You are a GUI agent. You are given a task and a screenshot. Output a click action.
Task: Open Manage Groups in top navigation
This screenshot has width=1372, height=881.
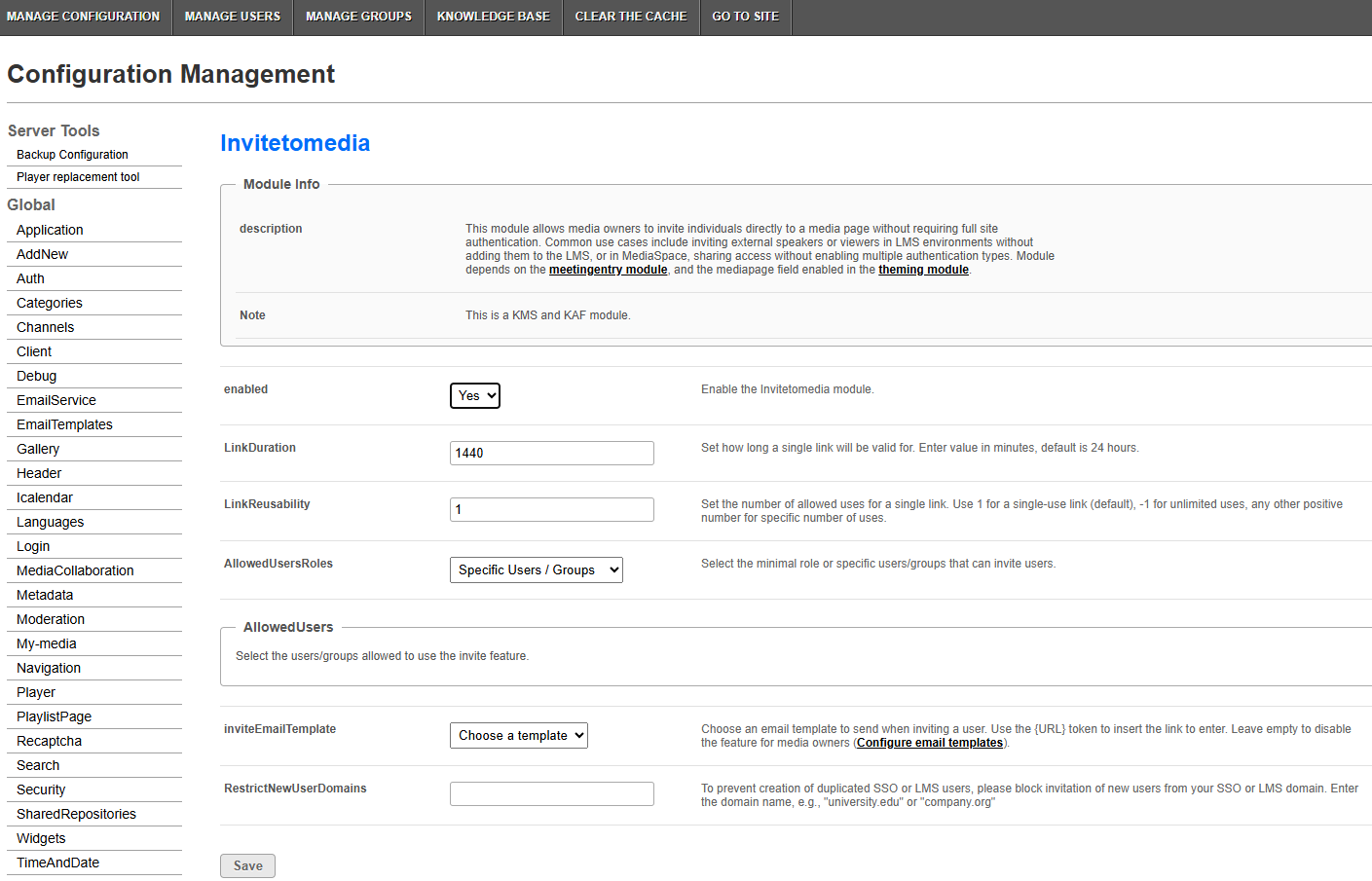tap(358, 17)
